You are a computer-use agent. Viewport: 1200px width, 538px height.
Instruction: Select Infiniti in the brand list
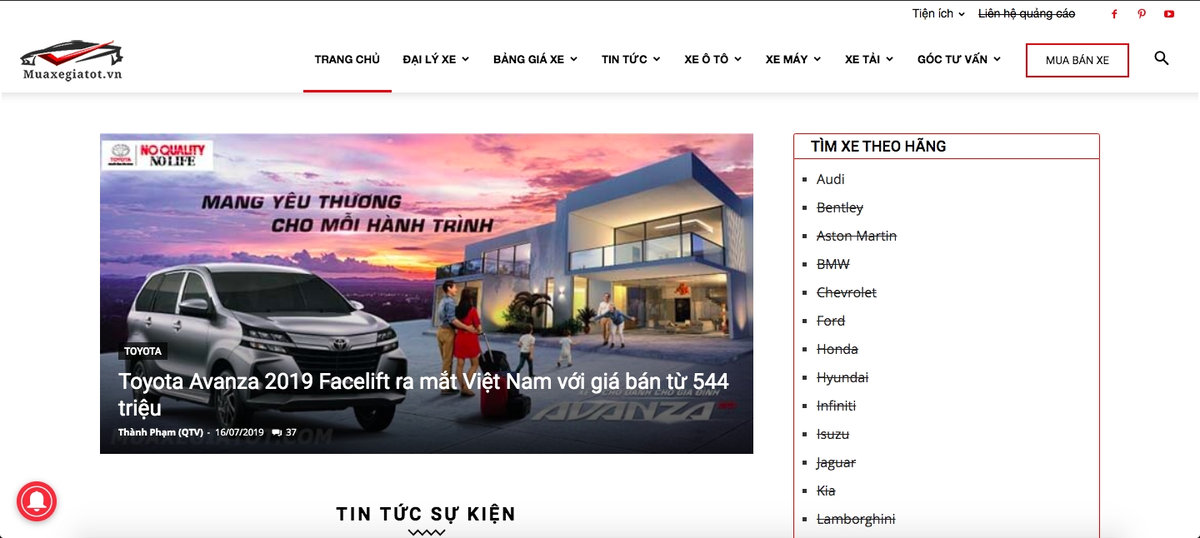pos(836,406)
